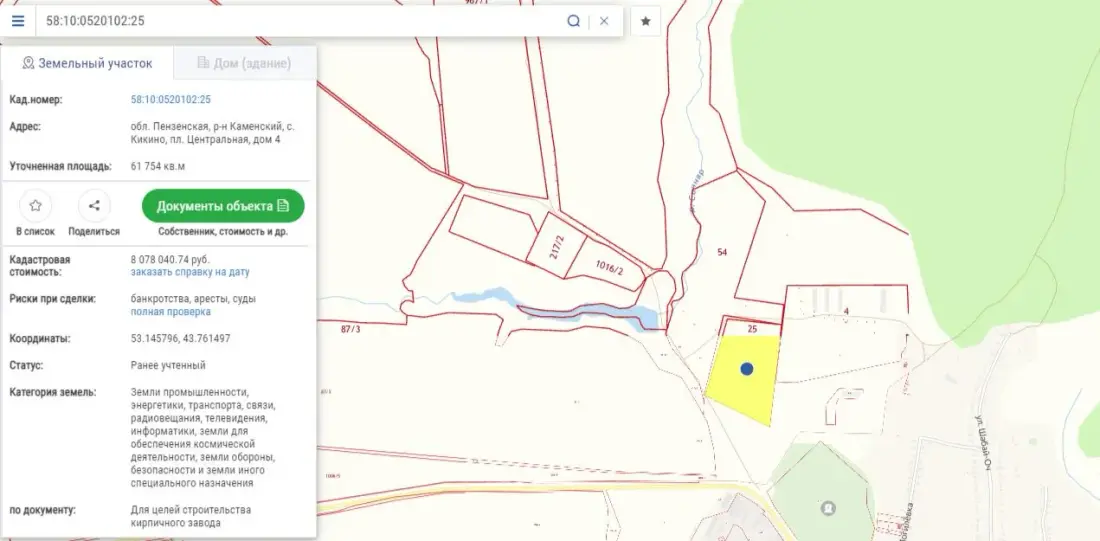Add parcel to list with star icon
The height and width of the screenshot is (541, 1100).
click(x=36, y=206)
